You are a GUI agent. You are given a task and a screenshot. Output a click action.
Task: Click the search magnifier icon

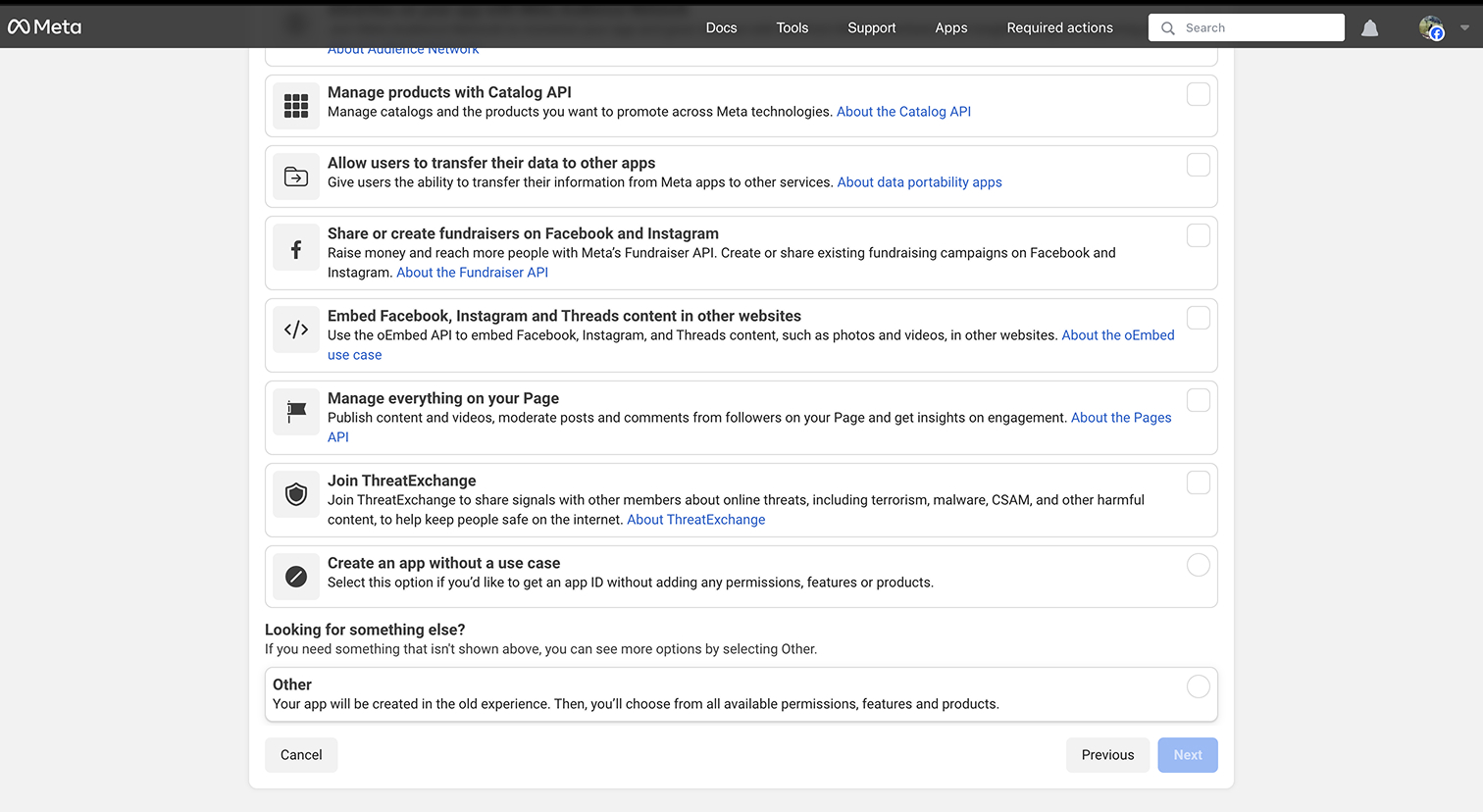1167,27
